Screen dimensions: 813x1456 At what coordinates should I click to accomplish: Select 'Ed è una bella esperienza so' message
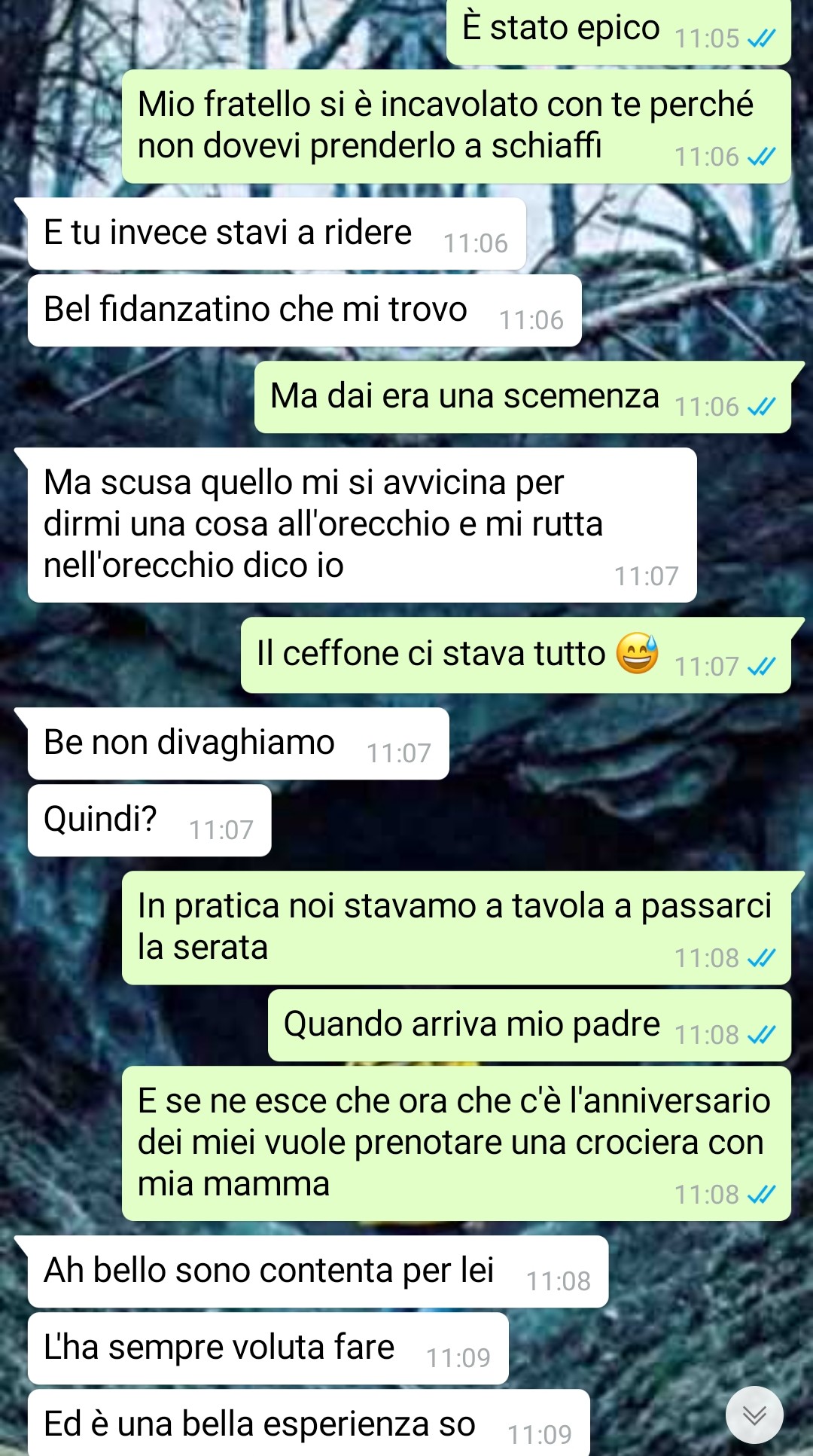309,1423
